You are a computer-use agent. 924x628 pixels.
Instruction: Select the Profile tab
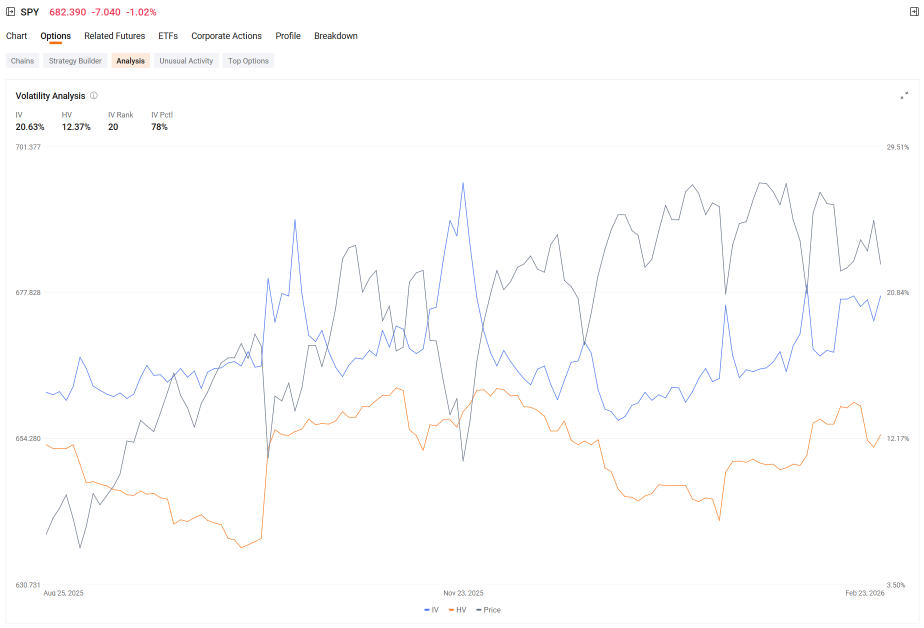[288, 36]
